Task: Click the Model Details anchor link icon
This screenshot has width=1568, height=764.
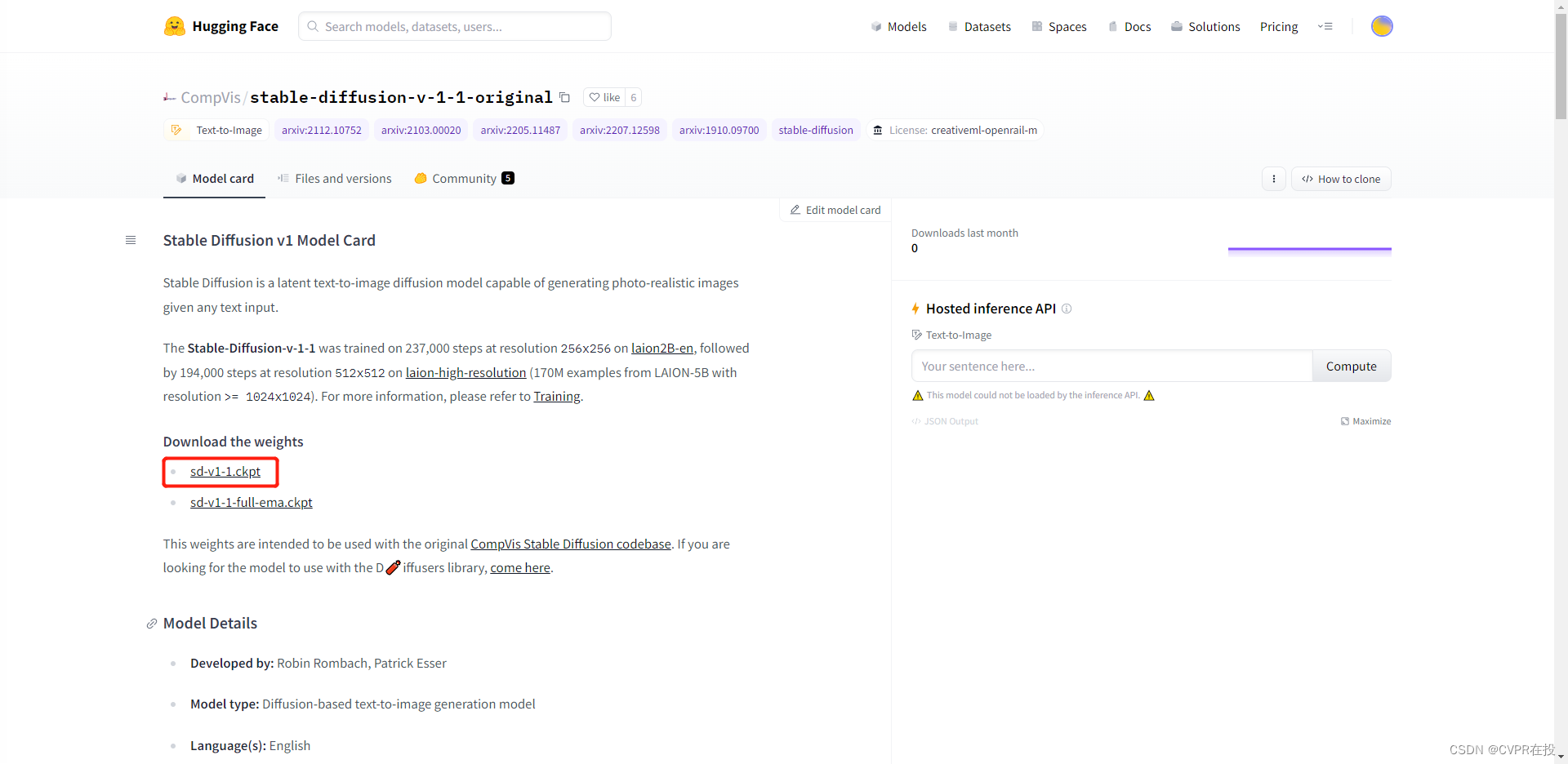Action: click(x=152, y=624)
